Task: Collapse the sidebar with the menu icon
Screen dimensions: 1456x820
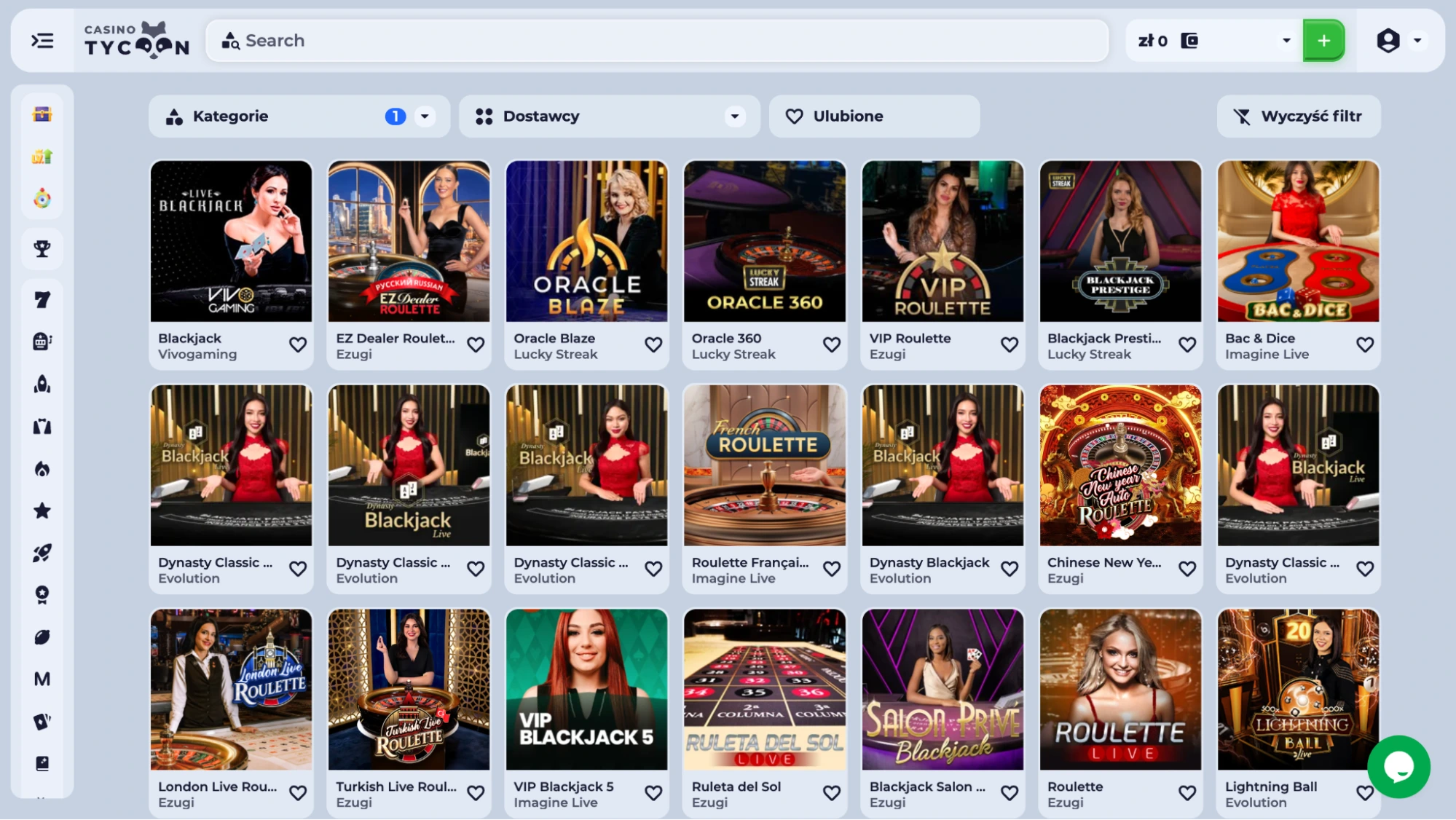Action: click(x=42, y=41)
